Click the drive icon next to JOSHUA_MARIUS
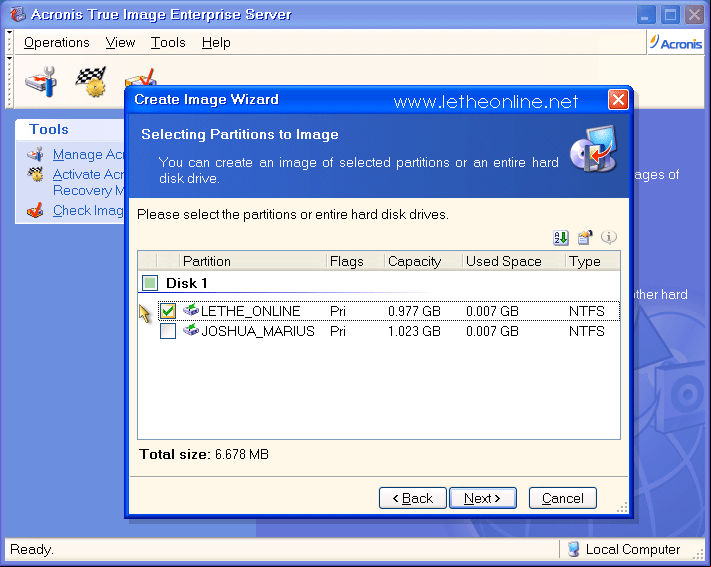Screen dimensions: 711x567 click(191, 330)
